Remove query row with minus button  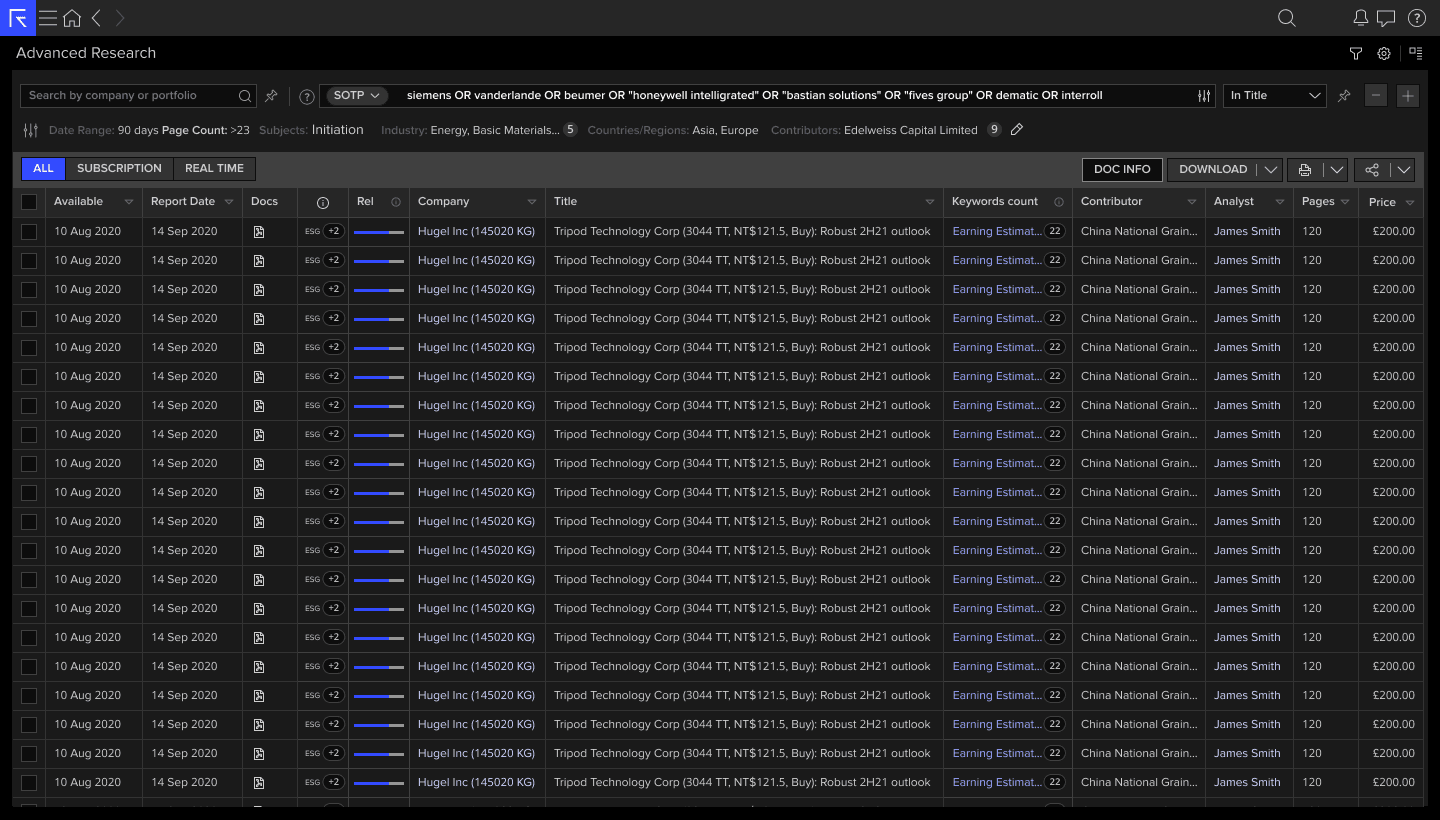1376,96
